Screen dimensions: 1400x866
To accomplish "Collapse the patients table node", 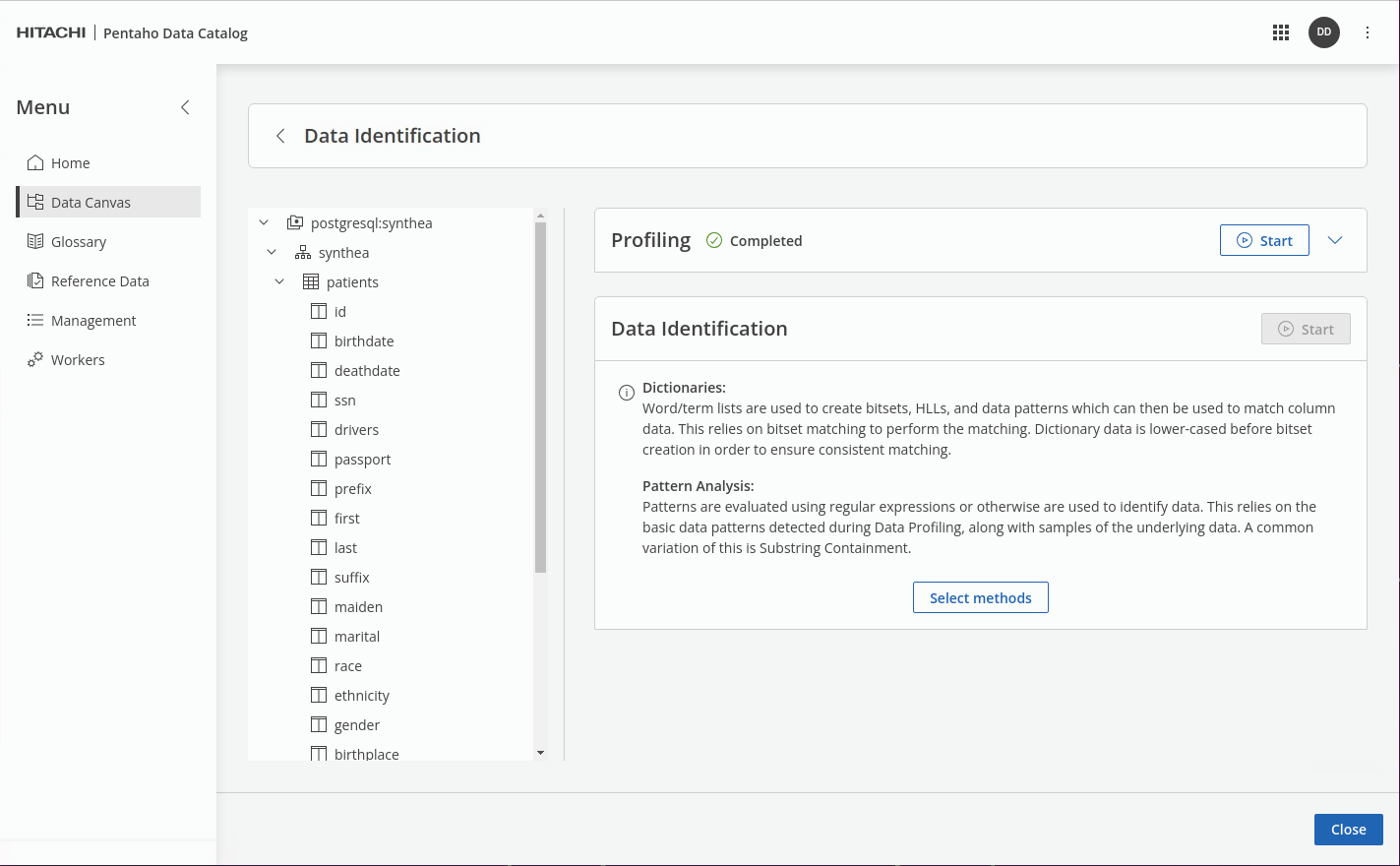I will pos(279,281).
